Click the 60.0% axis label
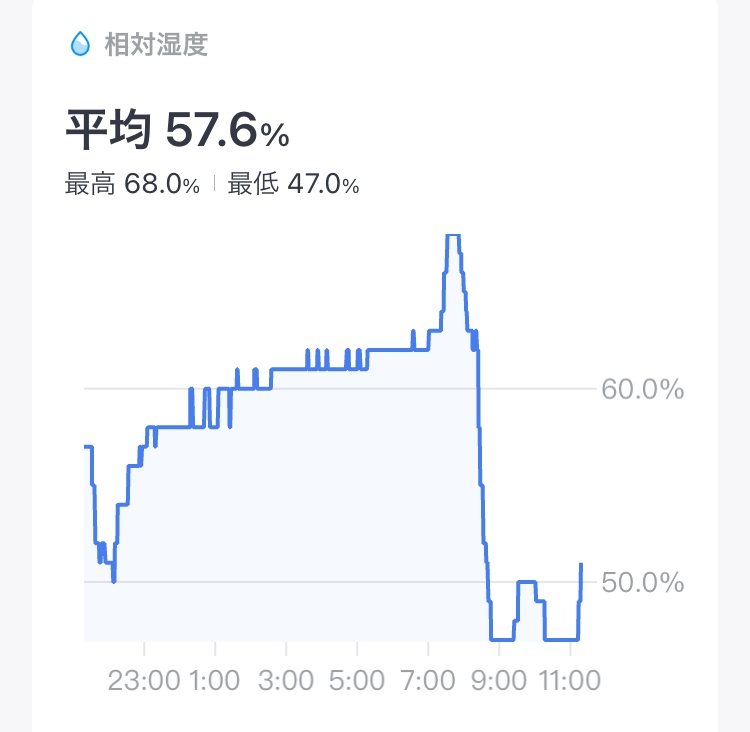This screenshot has width=750, height=732. tap(642, 389)
